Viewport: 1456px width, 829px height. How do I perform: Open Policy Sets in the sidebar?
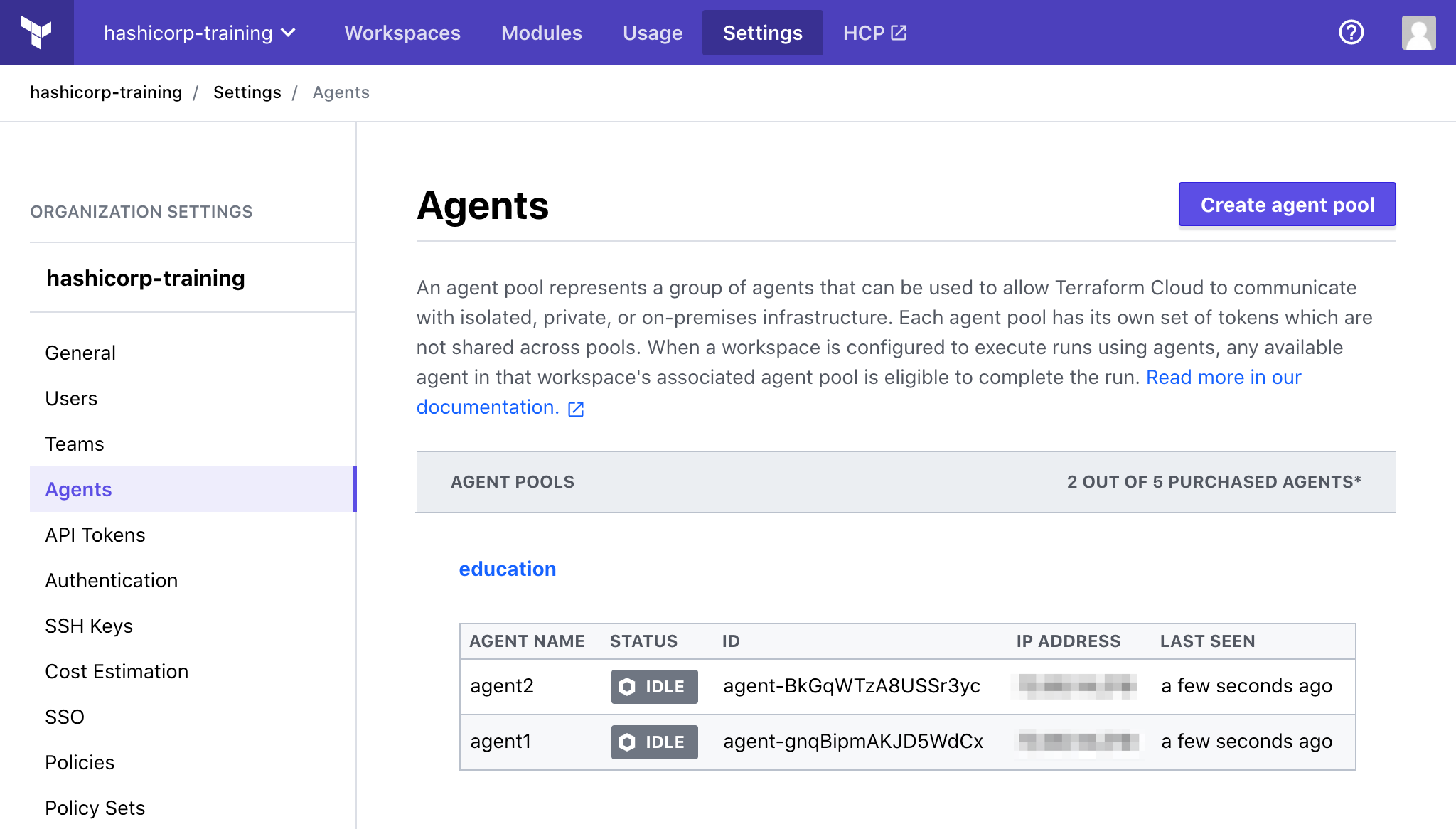tap(95, 808)
